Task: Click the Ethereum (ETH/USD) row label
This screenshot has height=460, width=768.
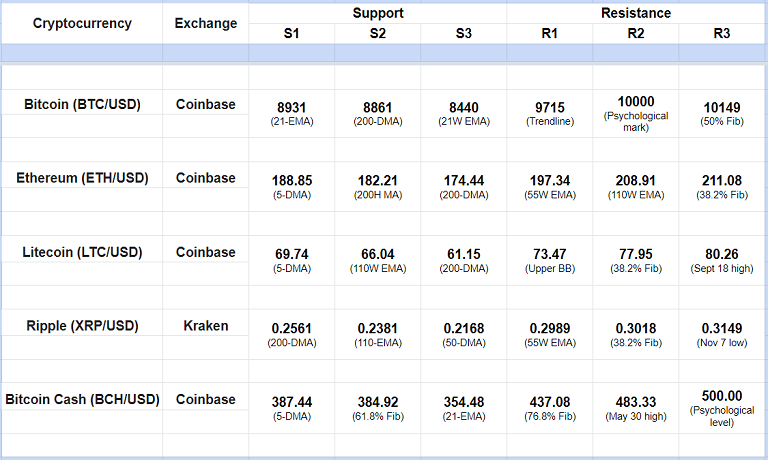Action: (x=81, y=178)
